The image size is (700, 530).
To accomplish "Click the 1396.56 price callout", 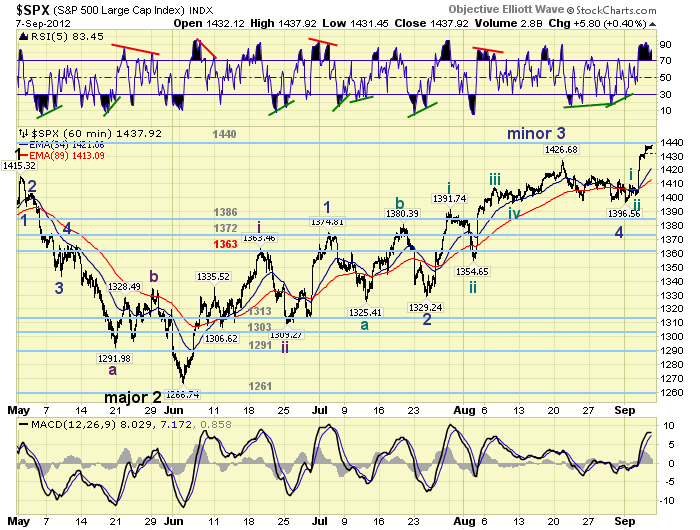I will click(624, 214).
